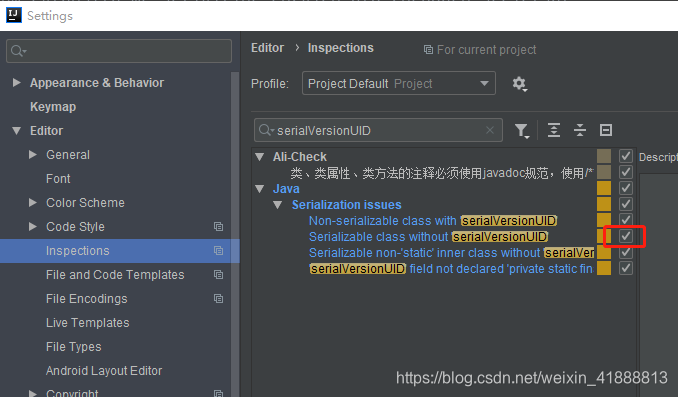Toggle the Java group checkbox
Screen dimensions: 678x397
pos(626,188)
